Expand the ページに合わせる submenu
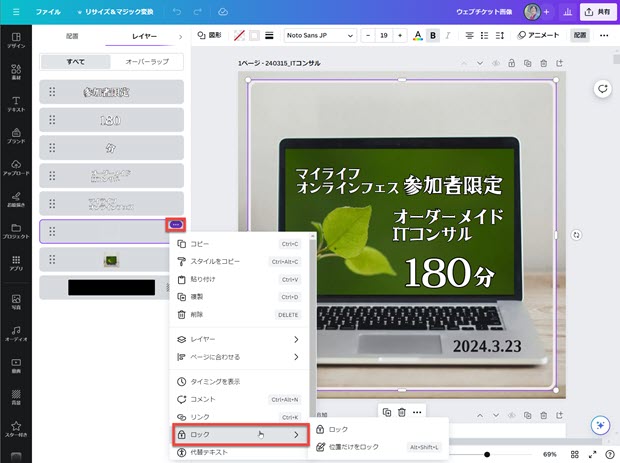Viewport: 620px width, 463px height. (240, 356)
